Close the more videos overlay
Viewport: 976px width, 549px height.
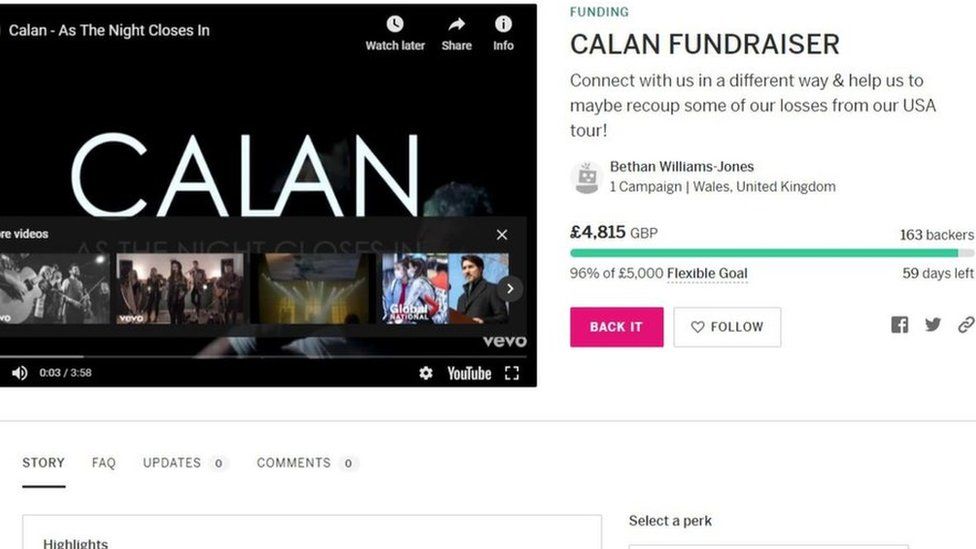(502, 235)
